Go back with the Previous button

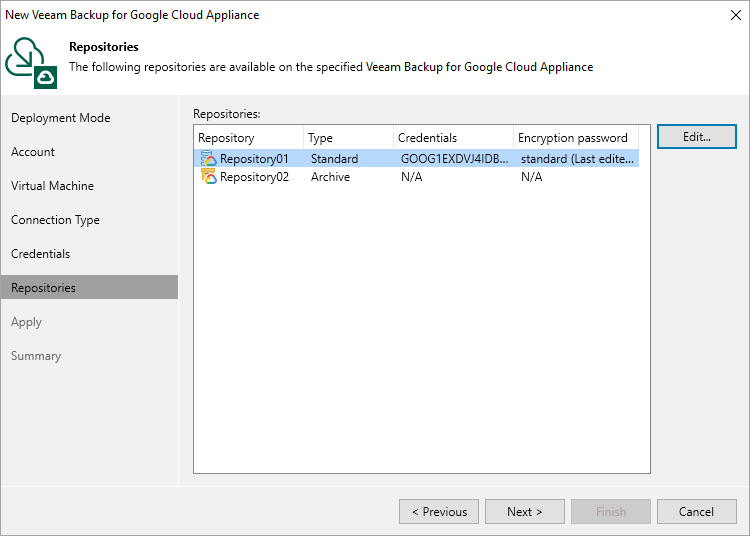(x=439, y=512)
